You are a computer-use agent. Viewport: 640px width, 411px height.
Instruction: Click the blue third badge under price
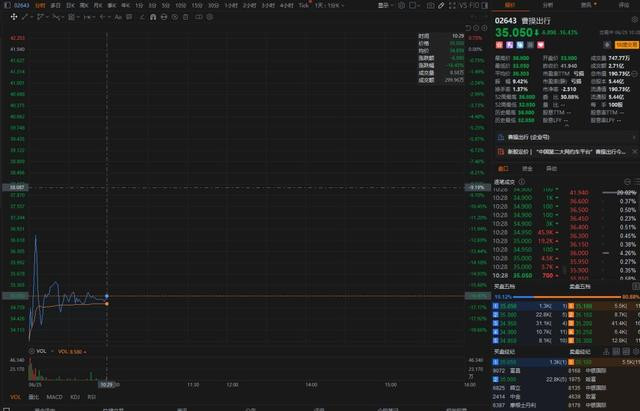520,45
